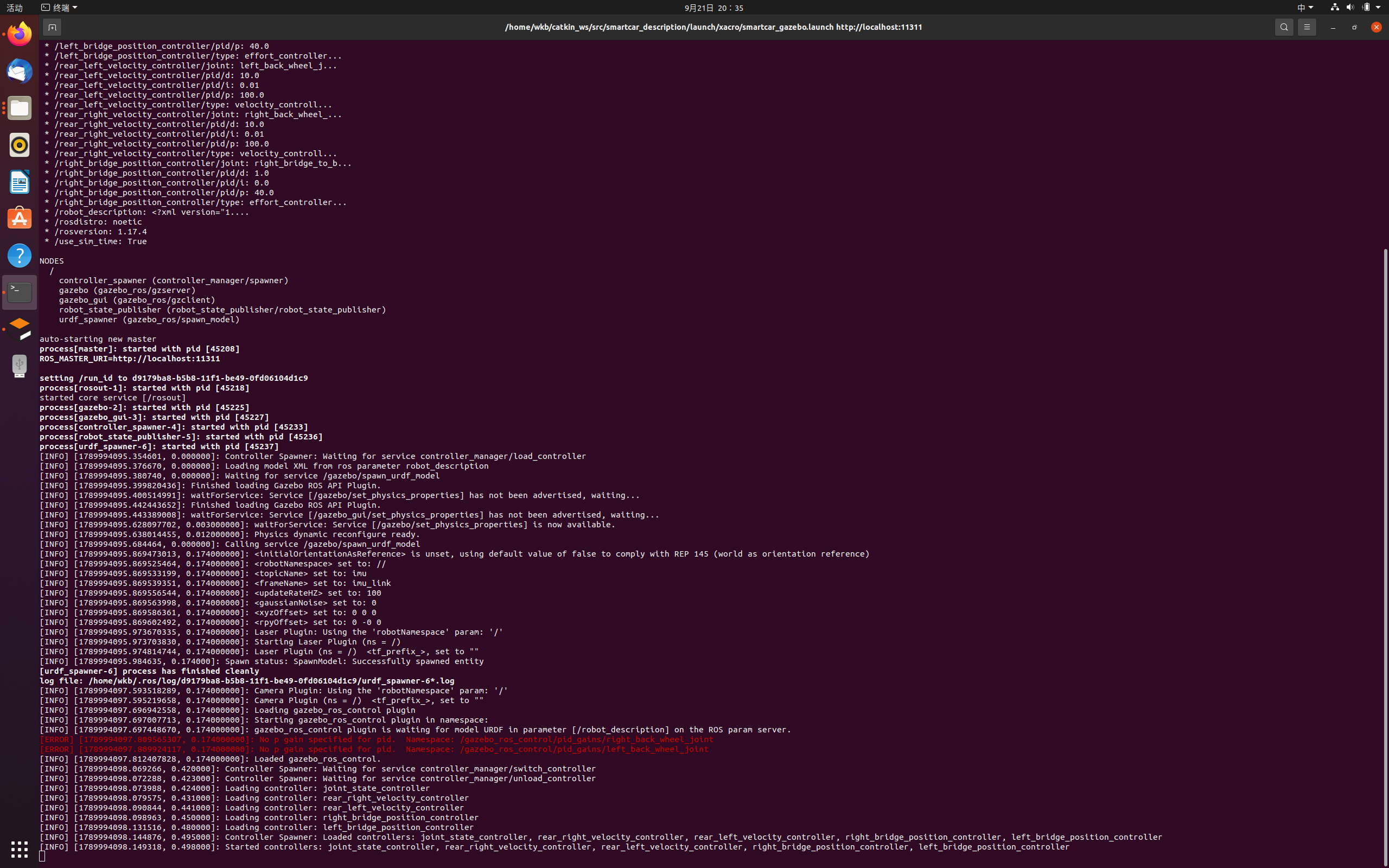Click the ROS_MASTER_URI=http://localhost:11311 line
The width and height of the screenshot is (1389, 868).
[x=130, y=359]
